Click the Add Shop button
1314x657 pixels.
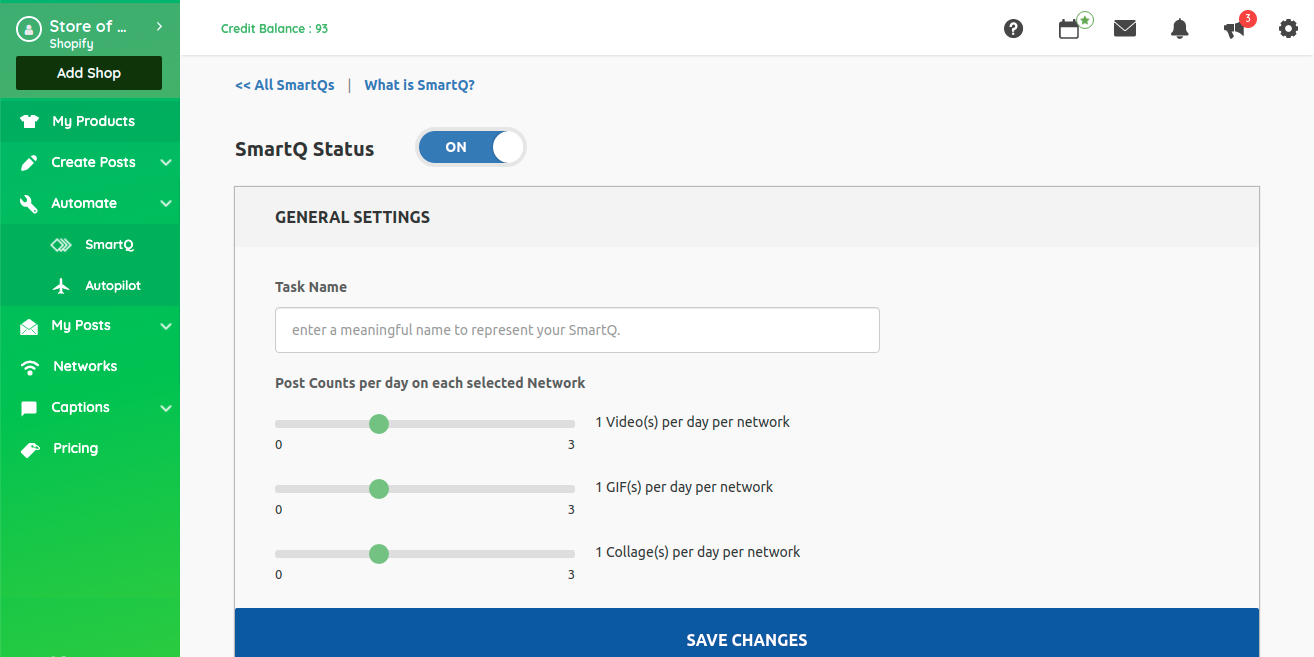pyautogui.click(x=89, y=73)
